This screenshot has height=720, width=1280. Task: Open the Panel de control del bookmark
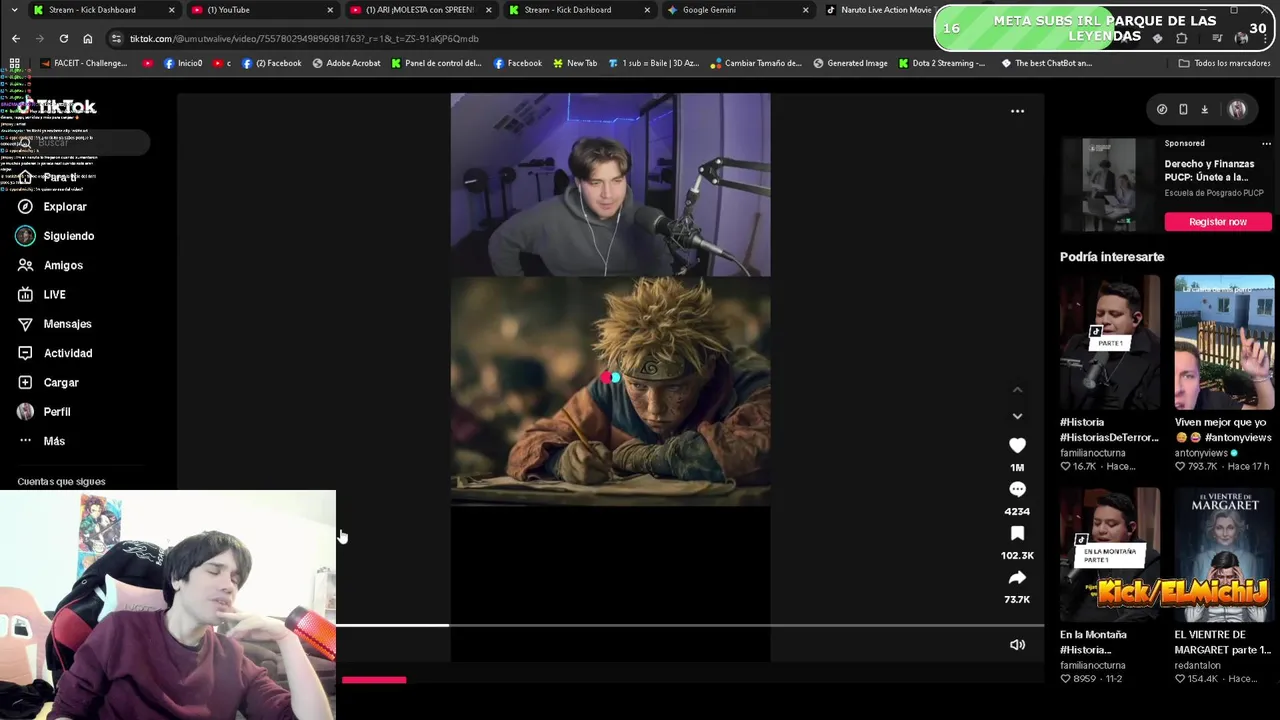pyautogui.click(x=436, y=63)
